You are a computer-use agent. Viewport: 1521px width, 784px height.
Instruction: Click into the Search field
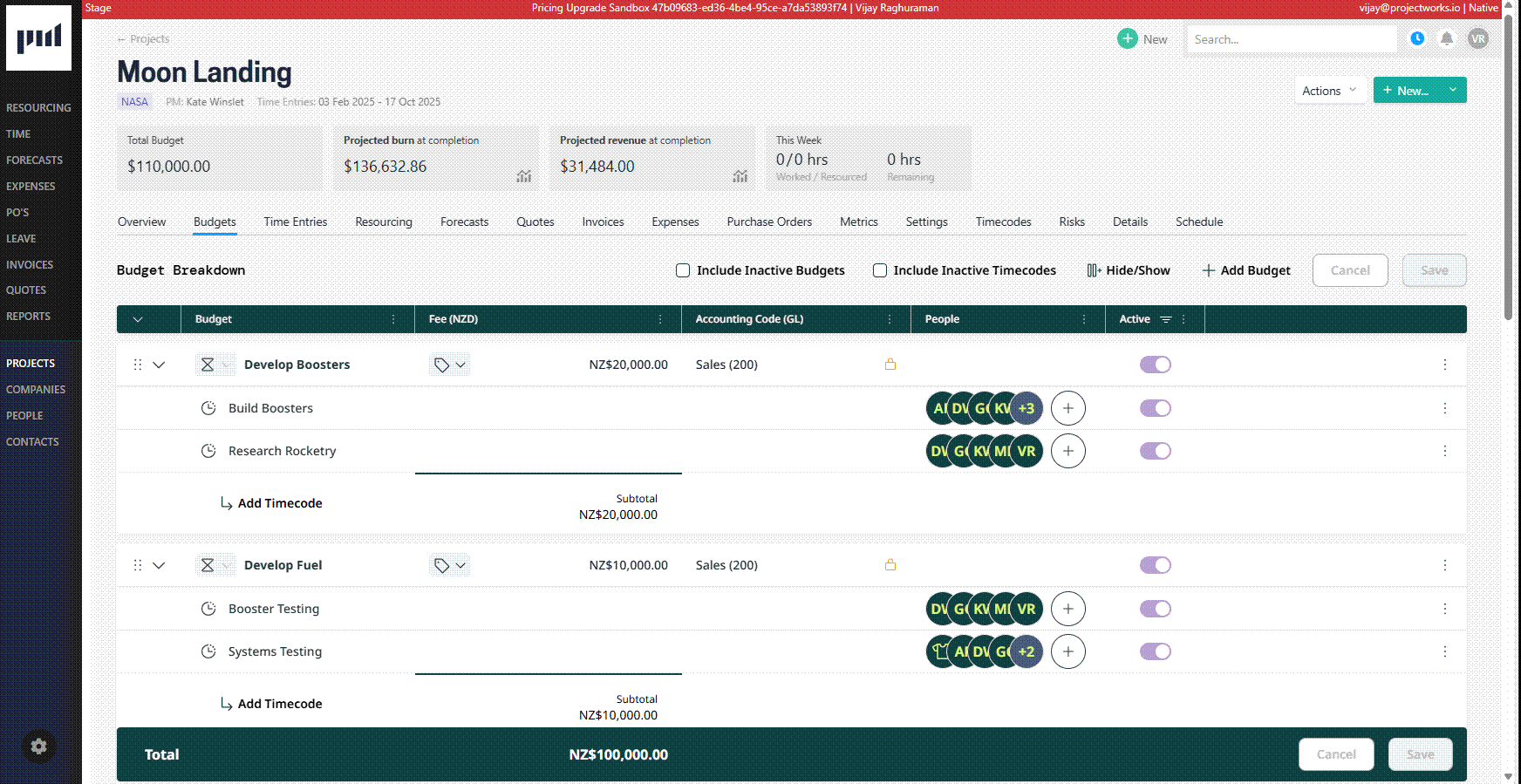(1290, 39)
